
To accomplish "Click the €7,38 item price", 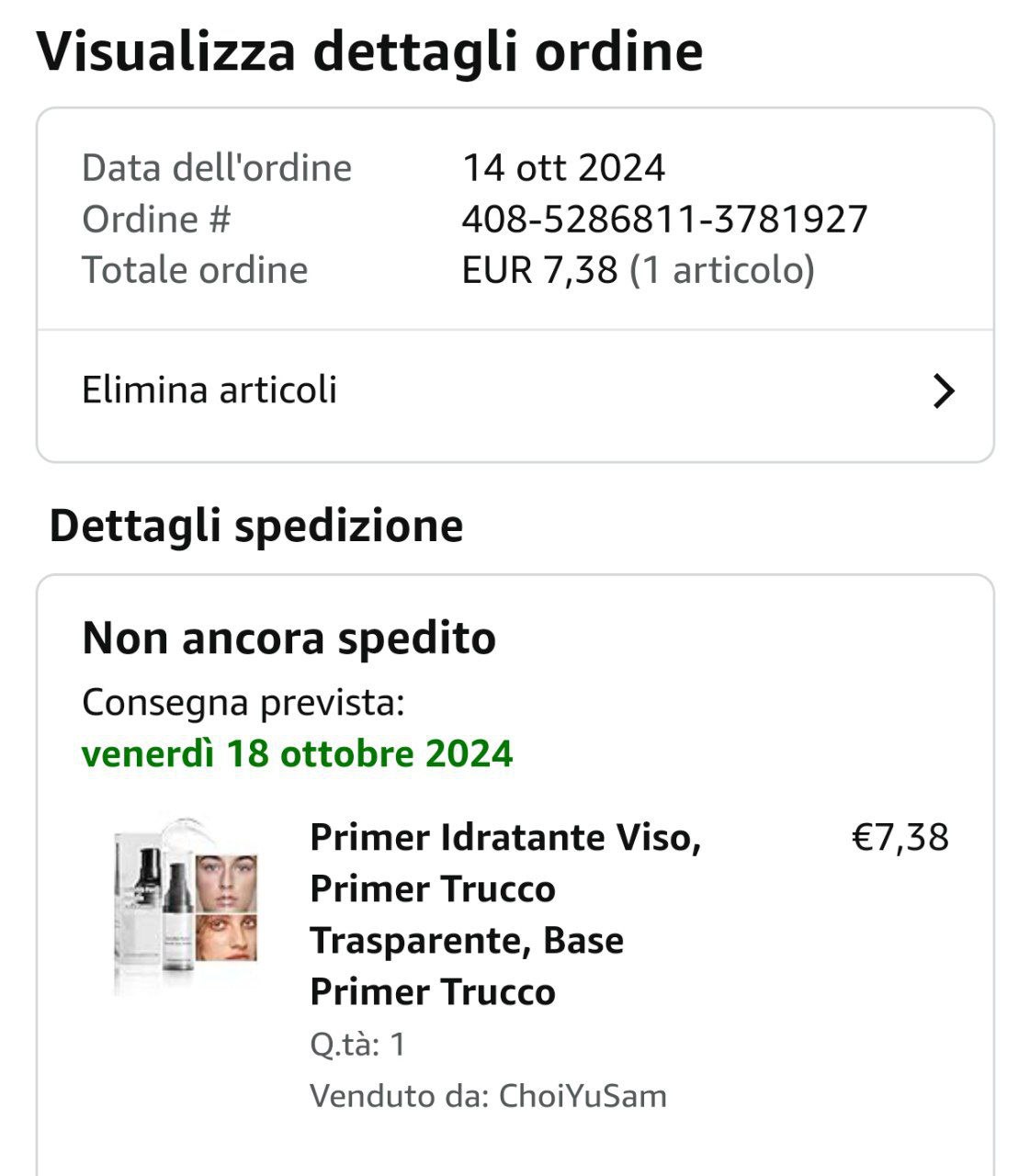I will click(900, 838).
